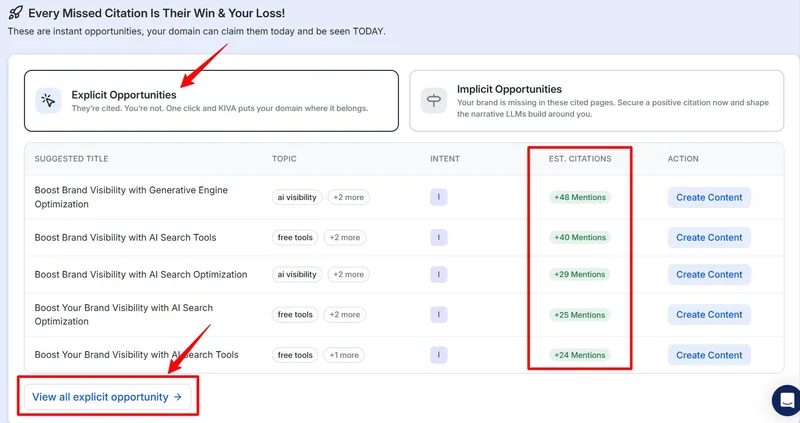Switch to the Explicit Opportunities tab
The image size is (800, 423).
[211, 100]
